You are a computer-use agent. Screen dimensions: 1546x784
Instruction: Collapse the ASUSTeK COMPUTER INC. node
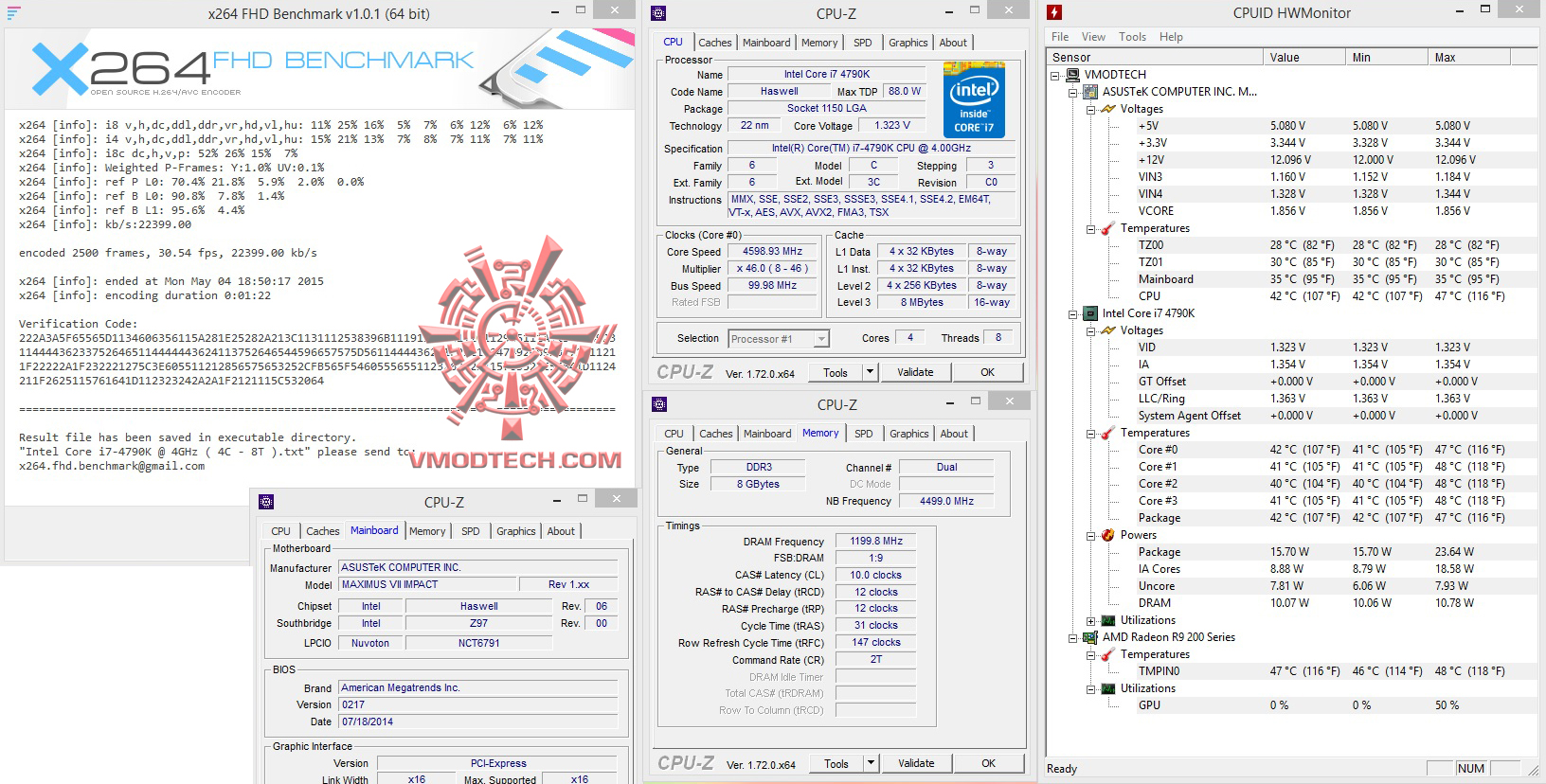point(1073,92)
